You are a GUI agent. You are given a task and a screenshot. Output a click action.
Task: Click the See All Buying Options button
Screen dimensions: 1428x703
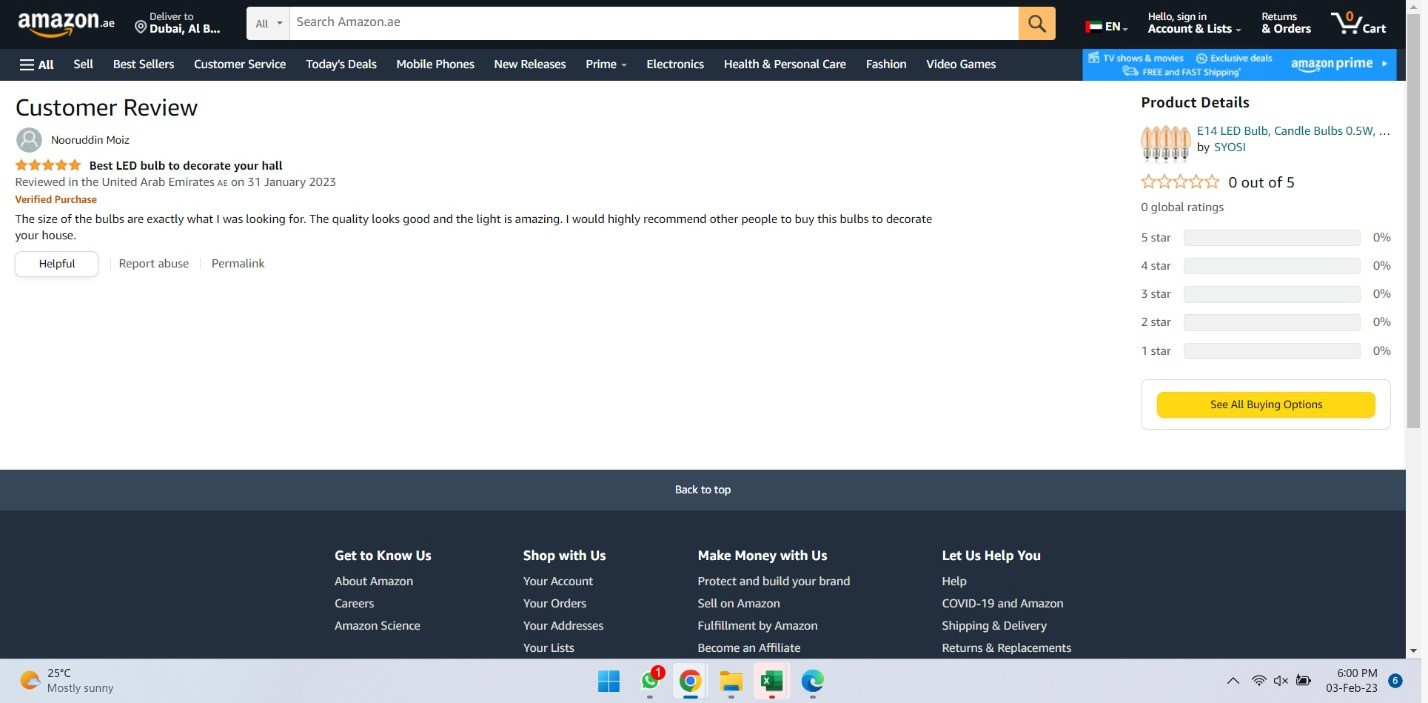[1266, 405]
